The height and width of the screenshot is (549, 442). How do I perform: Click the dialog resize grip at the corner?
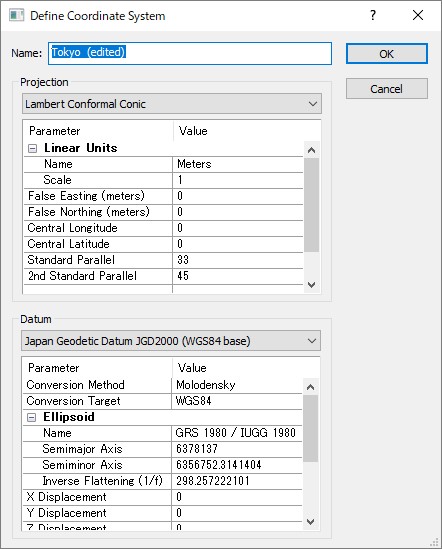point(435,542)
